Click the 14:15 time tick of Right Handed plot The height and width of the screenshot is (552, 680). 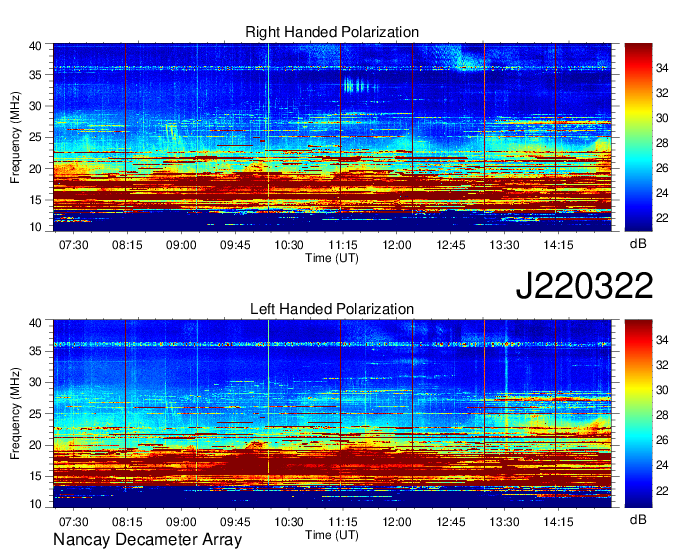click(558, 245)
